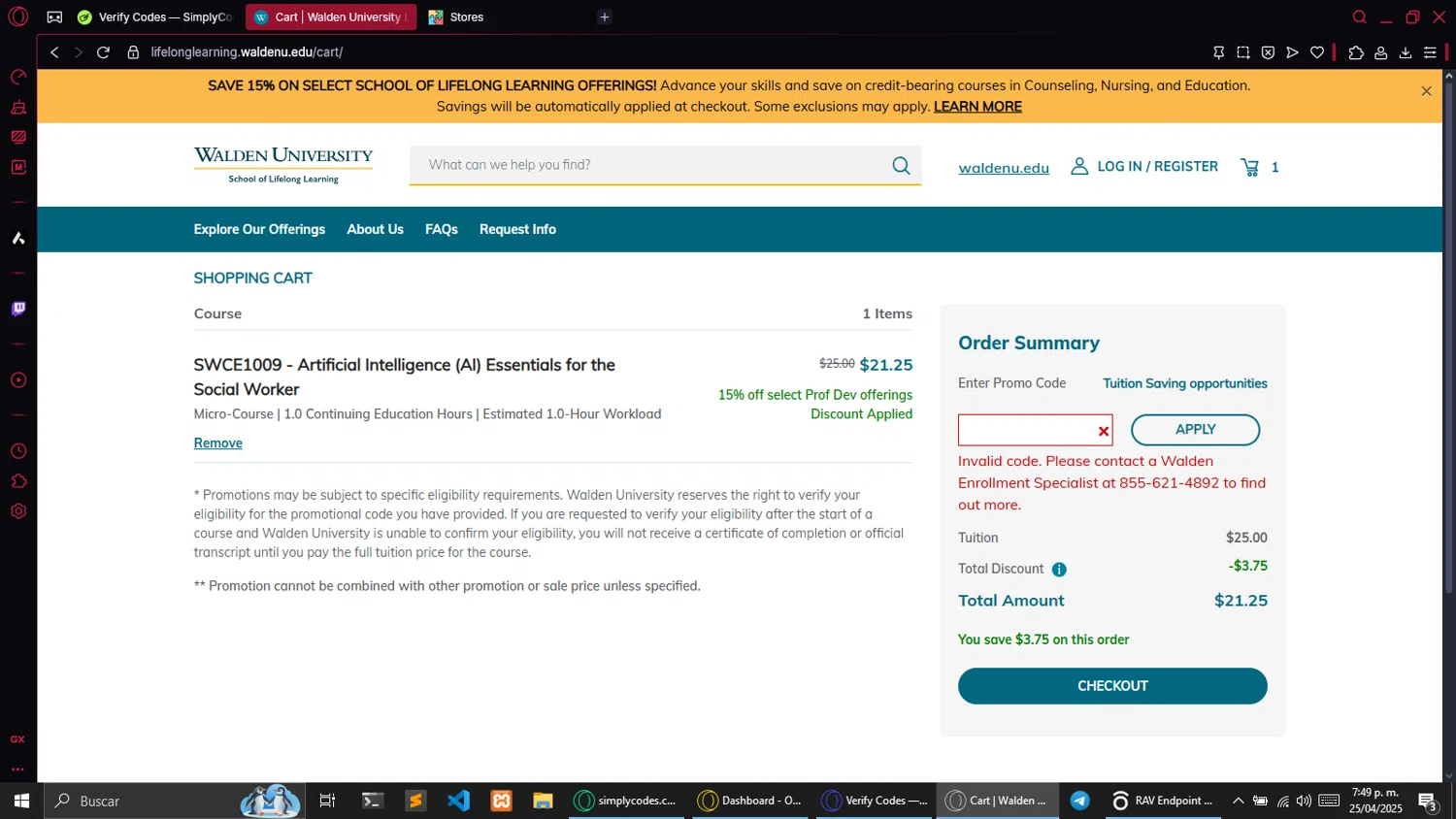The image size is (1456, 819).
Task: Open the downloads arrow icon
Action: click(1406, 52)
